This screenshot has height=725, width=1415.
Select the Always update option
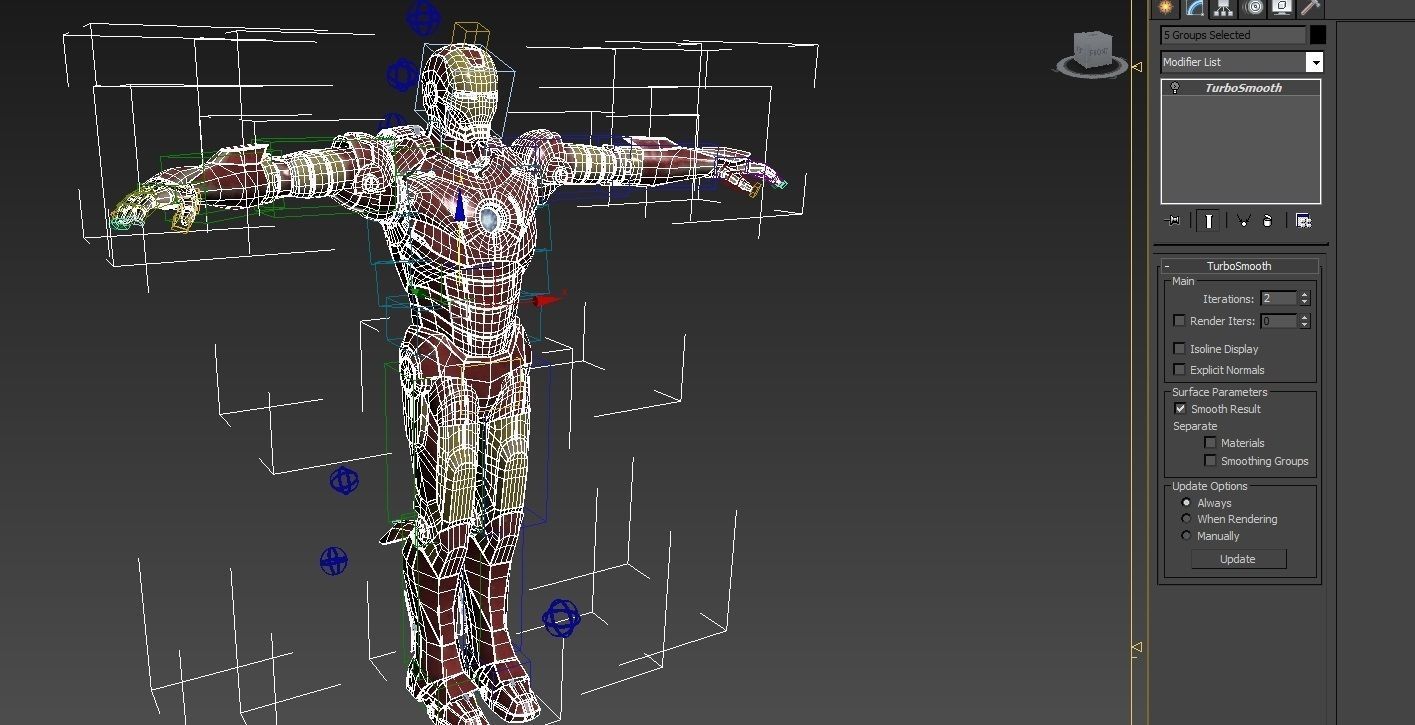pos(1186,502)
